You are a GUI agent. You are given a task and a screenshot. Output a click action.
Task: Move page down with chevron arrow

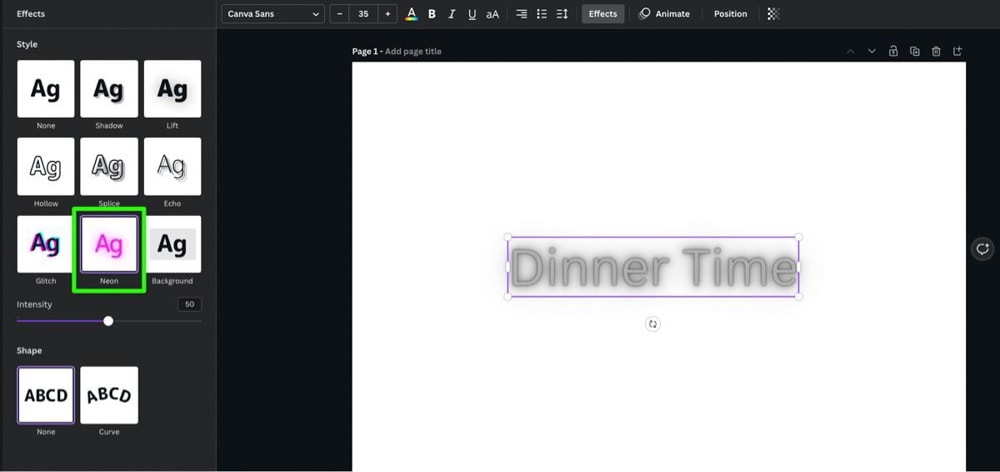[x=871, y=51]
